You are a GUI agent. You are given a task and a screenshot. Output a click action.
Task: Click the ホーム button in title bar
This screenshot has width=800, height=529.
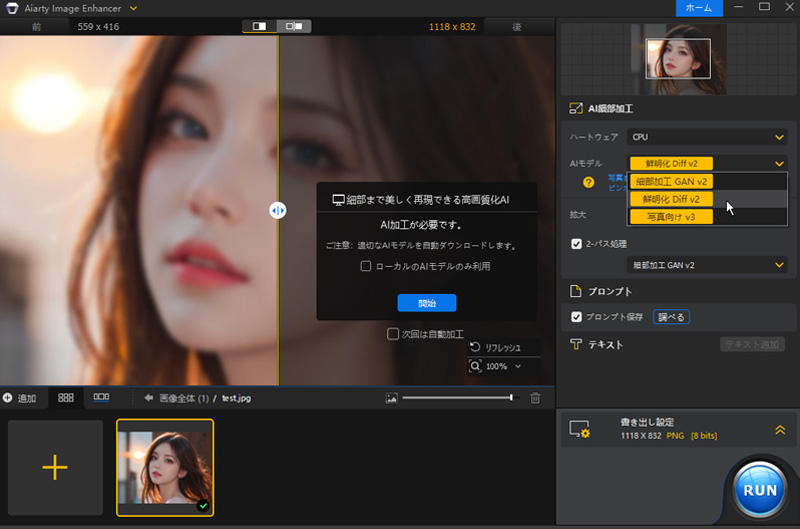(x=699, y=8)
